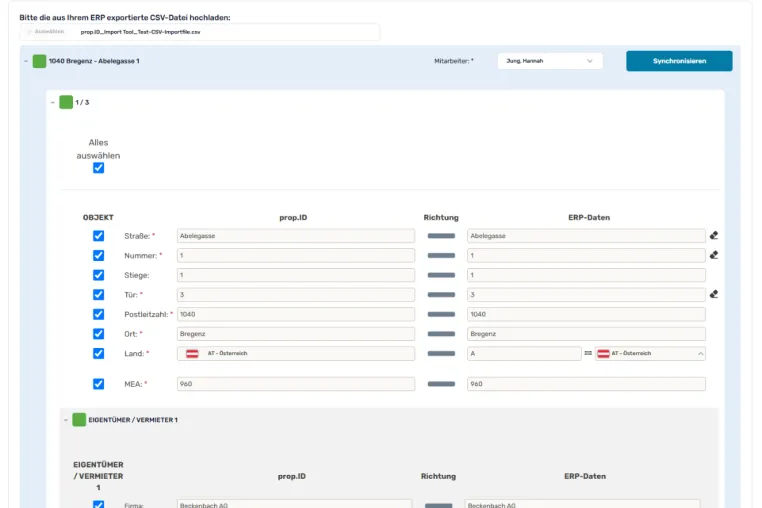Click the direction bar in the Tür row
This screenshot has width=762, height=508.
point(441,295)
